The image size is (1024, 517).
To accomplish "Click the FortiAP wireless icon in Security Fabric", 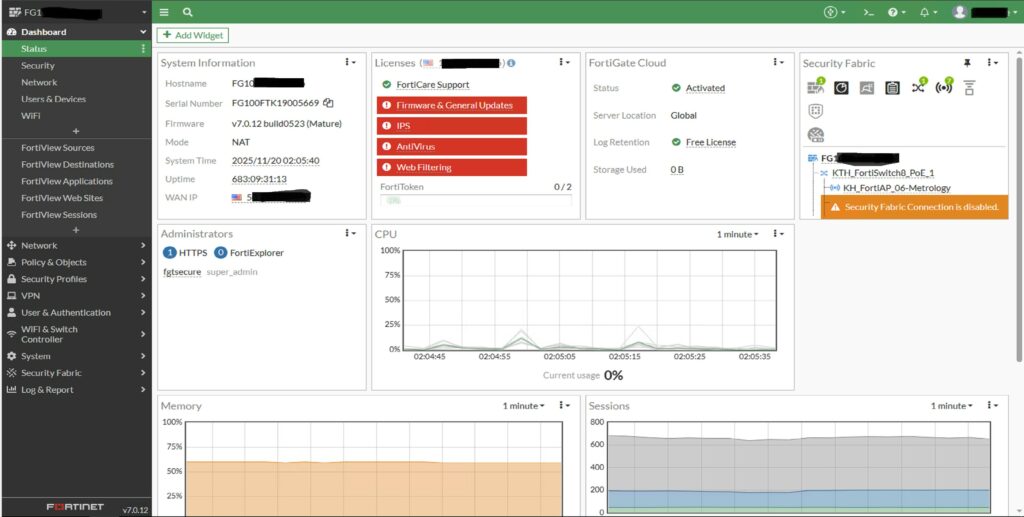I will pos(943,88).
